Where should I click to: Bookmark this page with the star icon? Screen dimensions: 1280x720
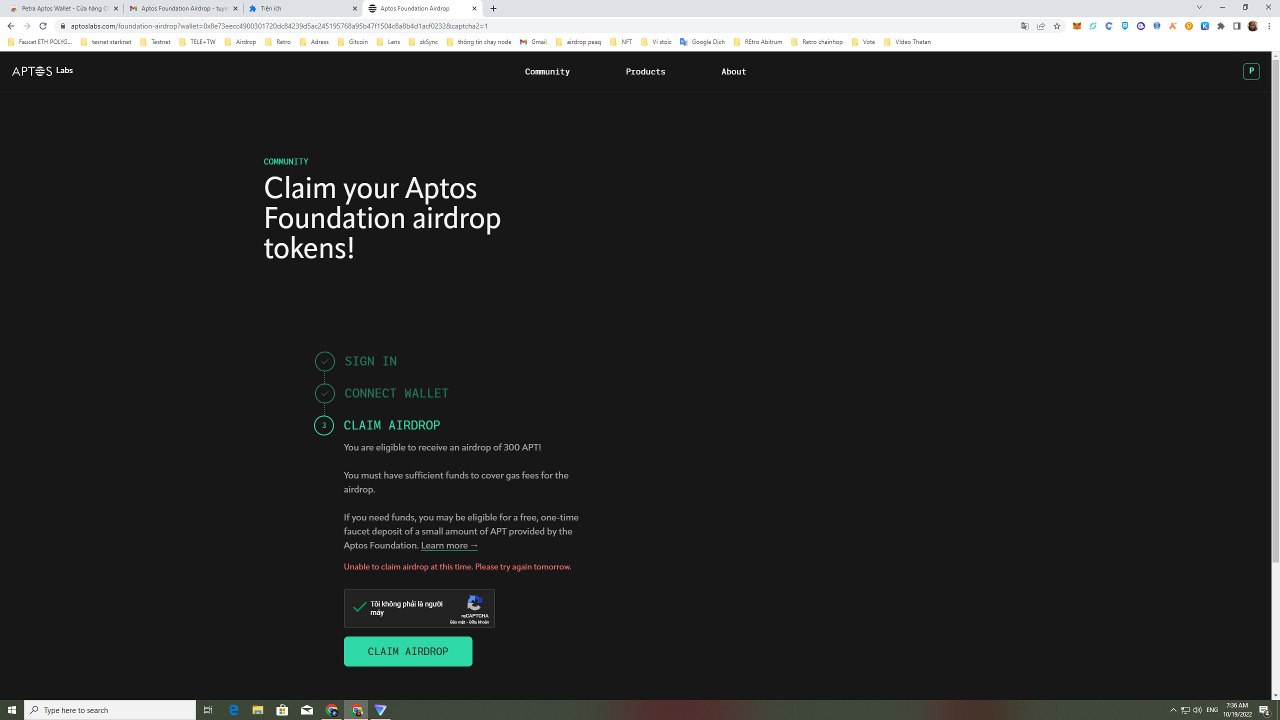tap(1057, 26)
